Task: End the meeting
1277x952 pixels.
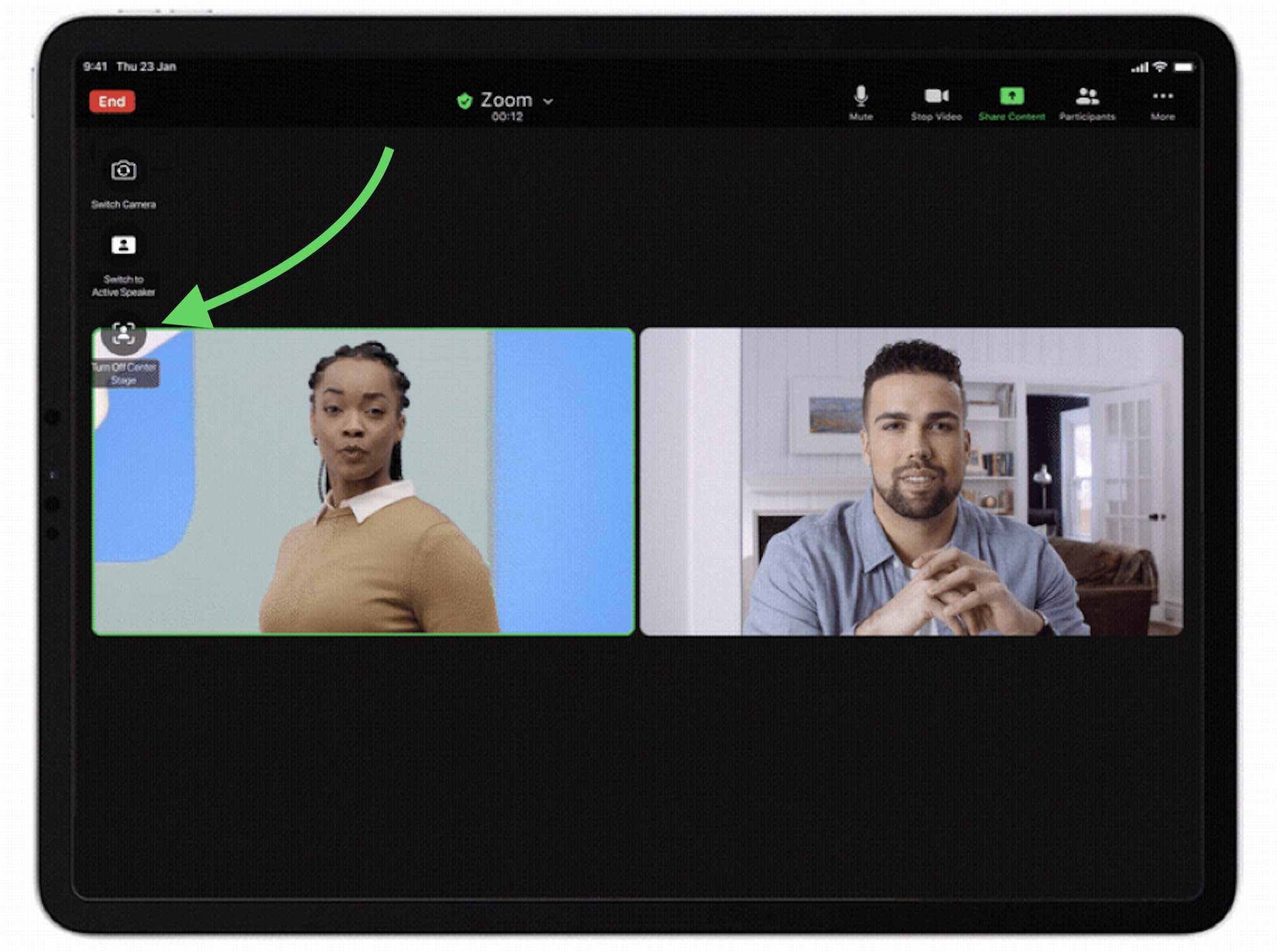Action: coord(112,102)
